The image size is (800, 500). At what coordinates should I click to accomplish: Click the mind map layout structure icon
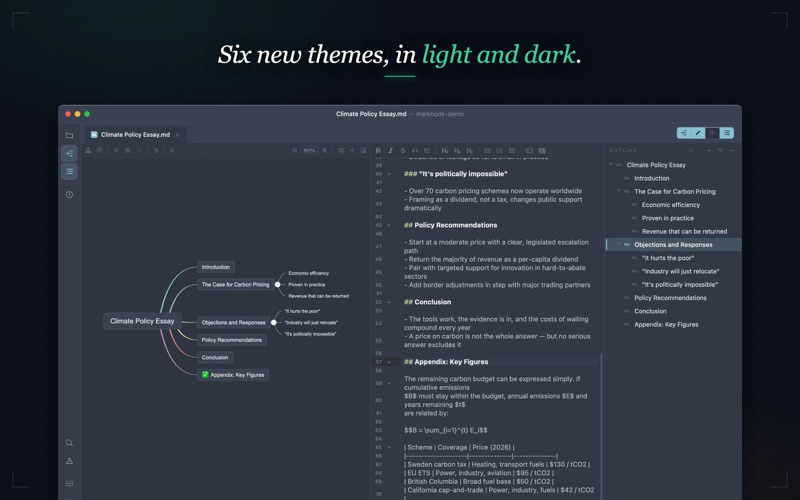pos(88,151)
